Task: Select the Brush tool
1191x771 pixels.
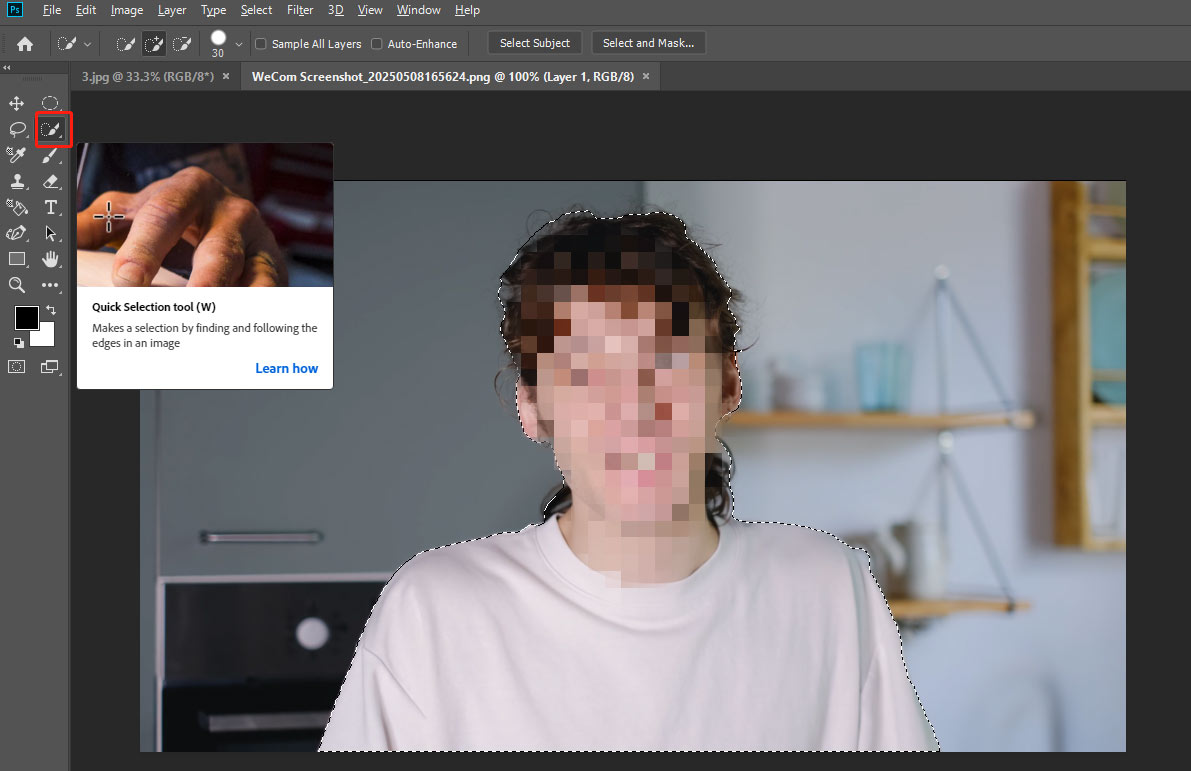Action: (x=50, y=155)
